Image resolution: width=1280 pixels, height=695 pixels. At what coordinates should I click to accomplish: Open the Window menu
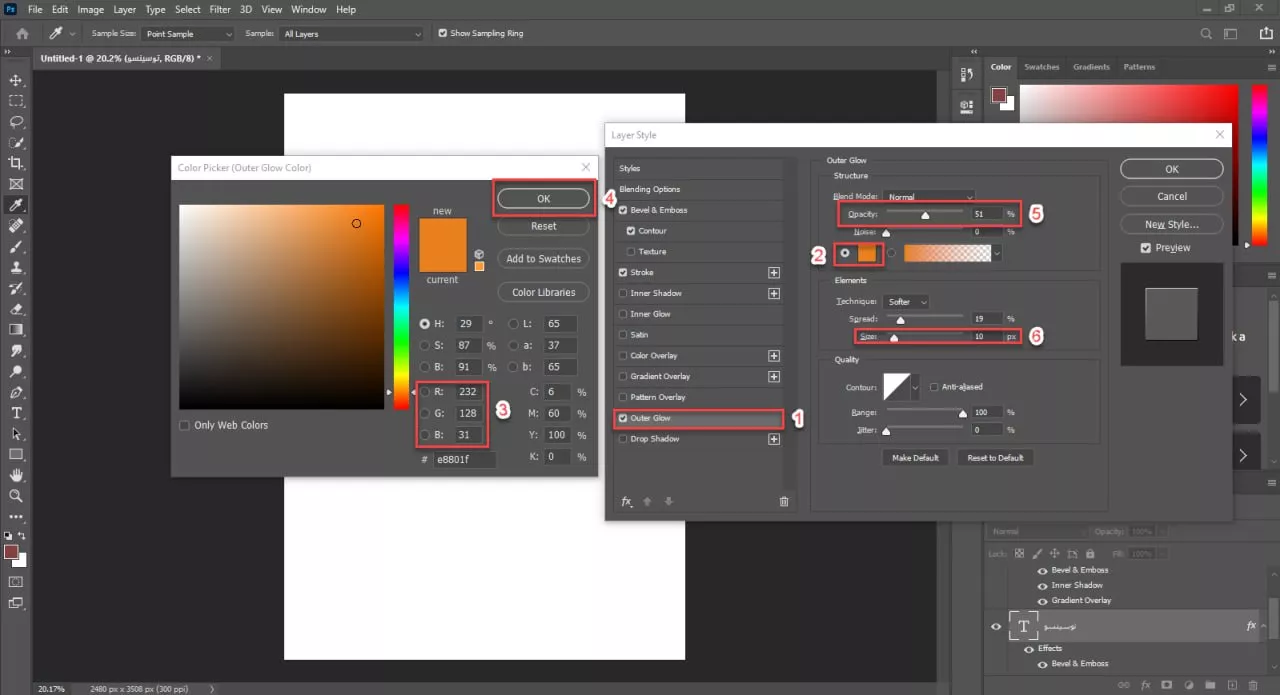(x=309, y=9)
